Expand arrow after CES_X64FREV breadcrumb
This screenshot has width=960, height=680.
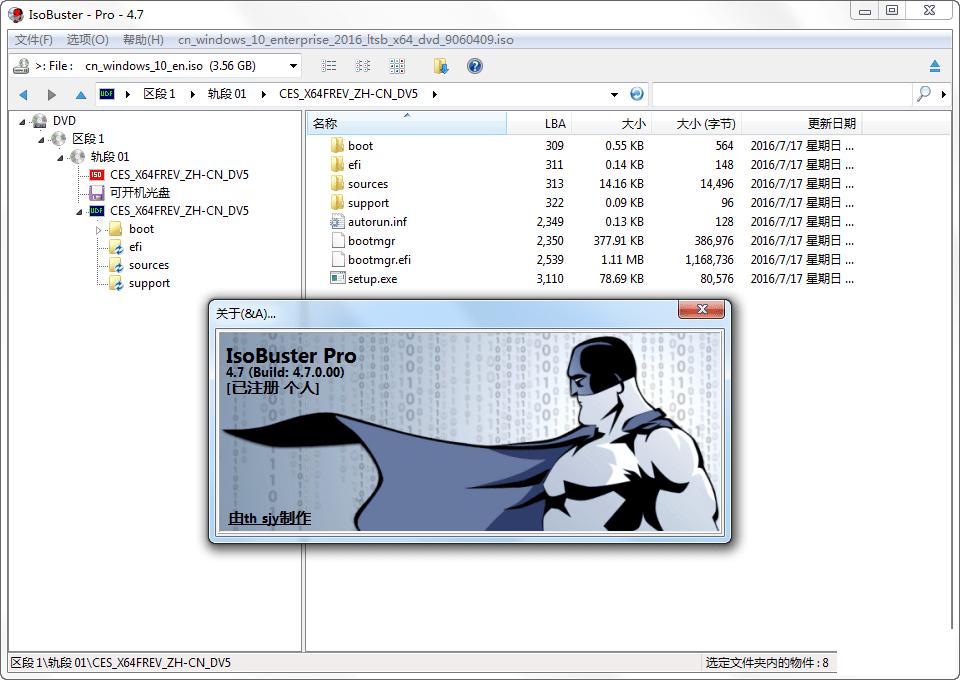coord(435,94)
